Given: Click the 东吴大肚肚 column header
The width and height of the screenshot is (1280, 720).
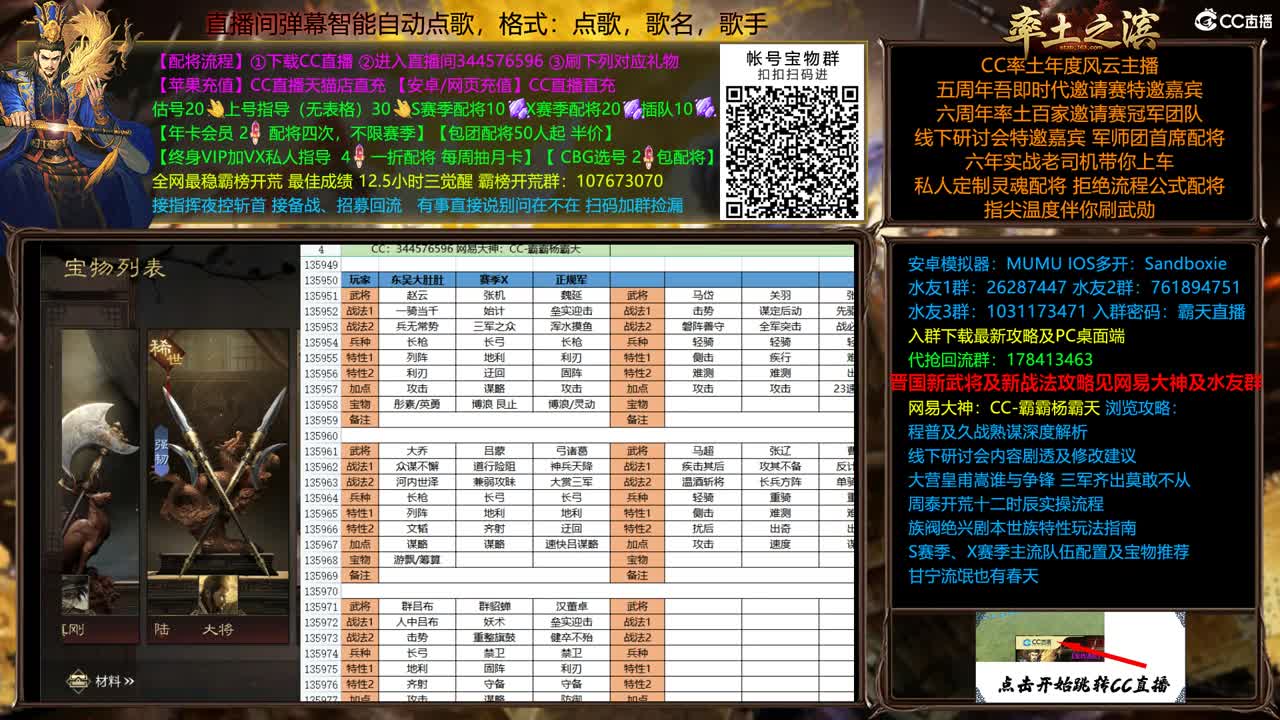Looking at the screenshot, I should 416,280.
